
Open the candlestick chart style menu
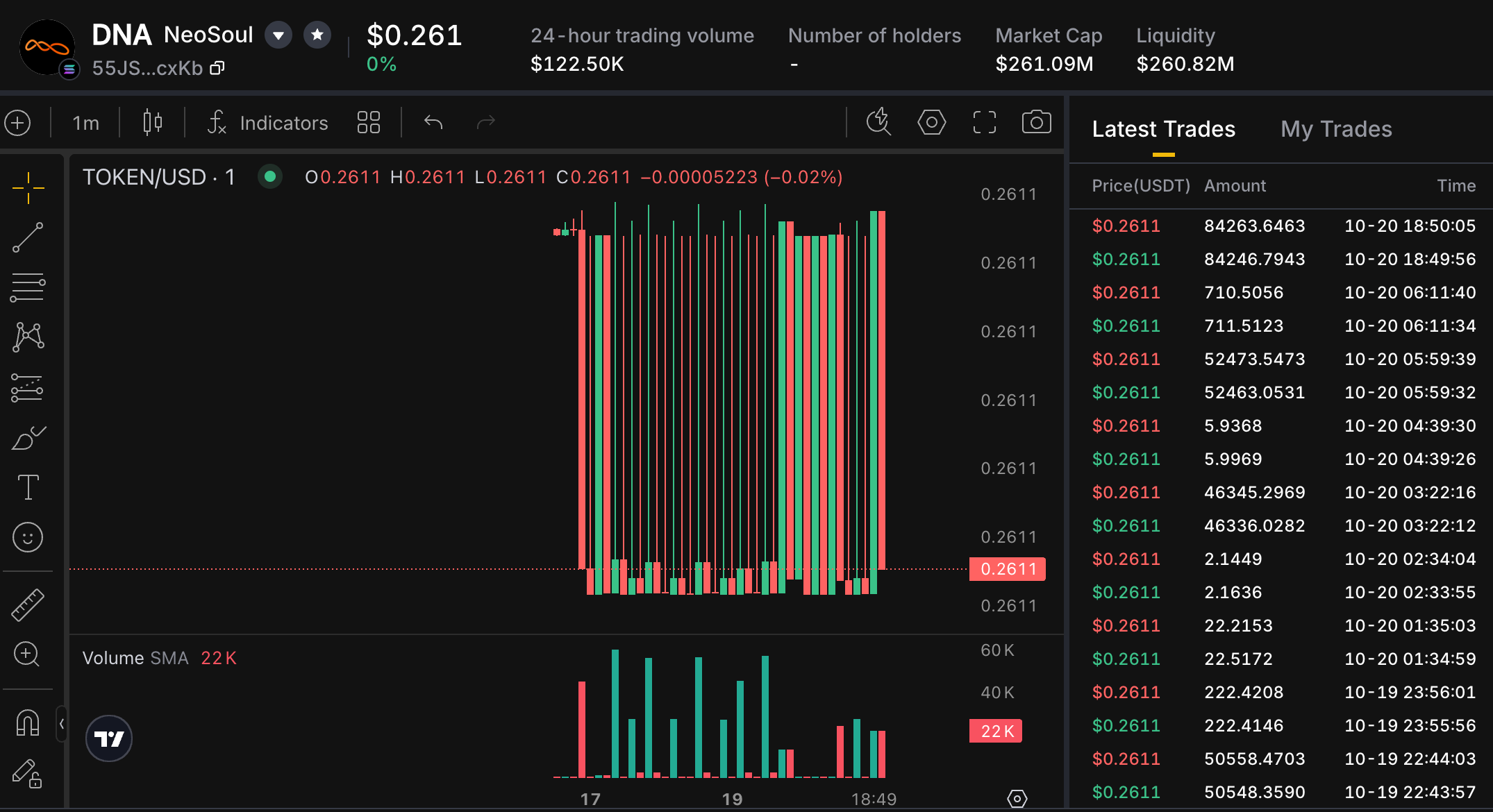152,123
